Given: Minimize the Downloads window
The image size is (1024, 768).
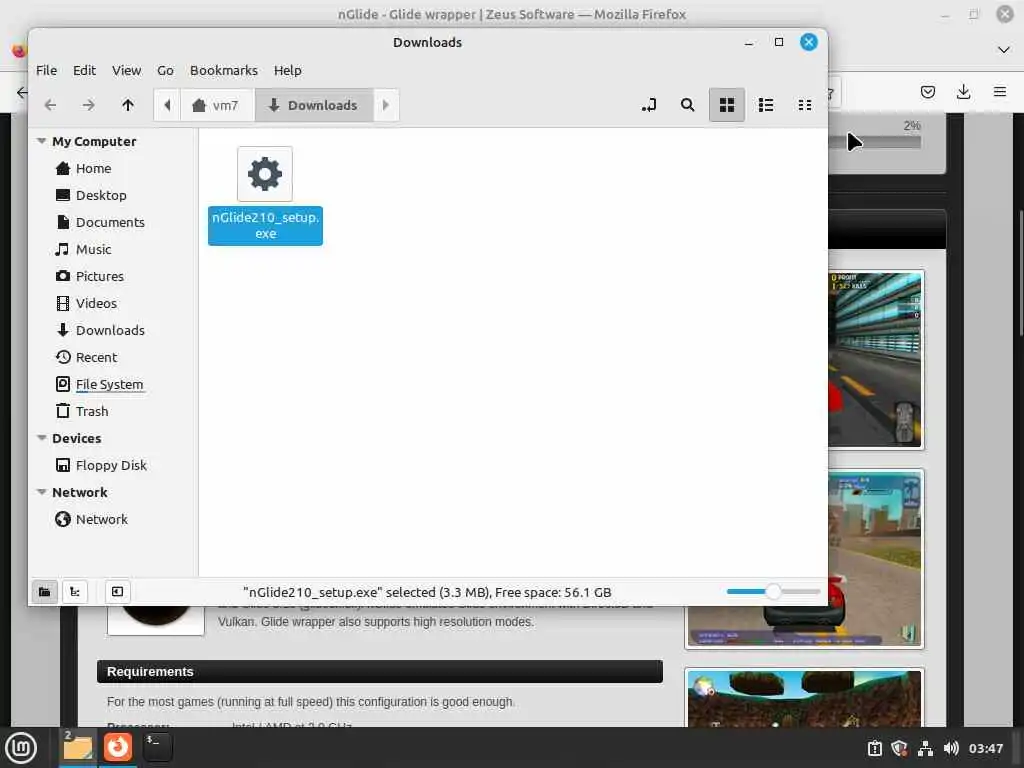Looking at the screenshot, I should tap(749, 42).
